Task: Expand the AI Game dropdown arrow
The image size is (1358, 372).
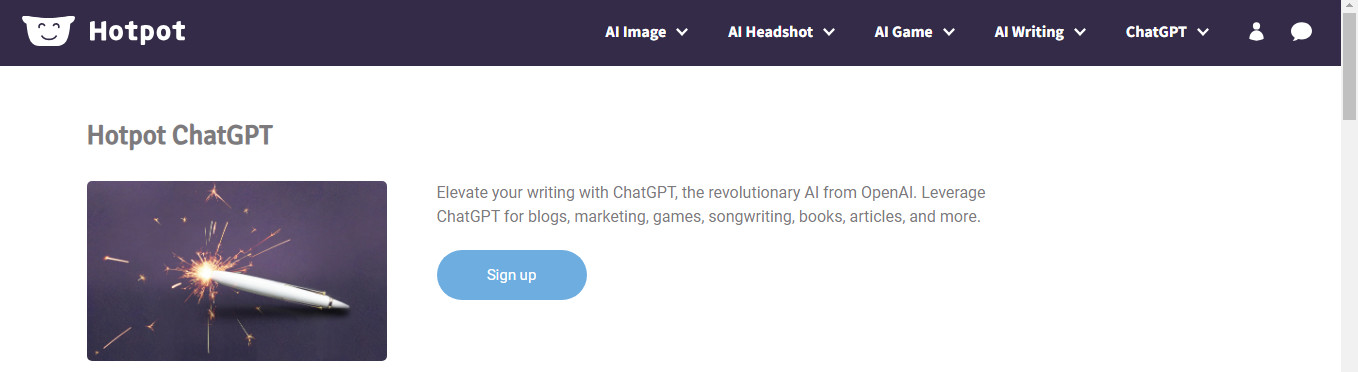Action: [x=949, y=32]
